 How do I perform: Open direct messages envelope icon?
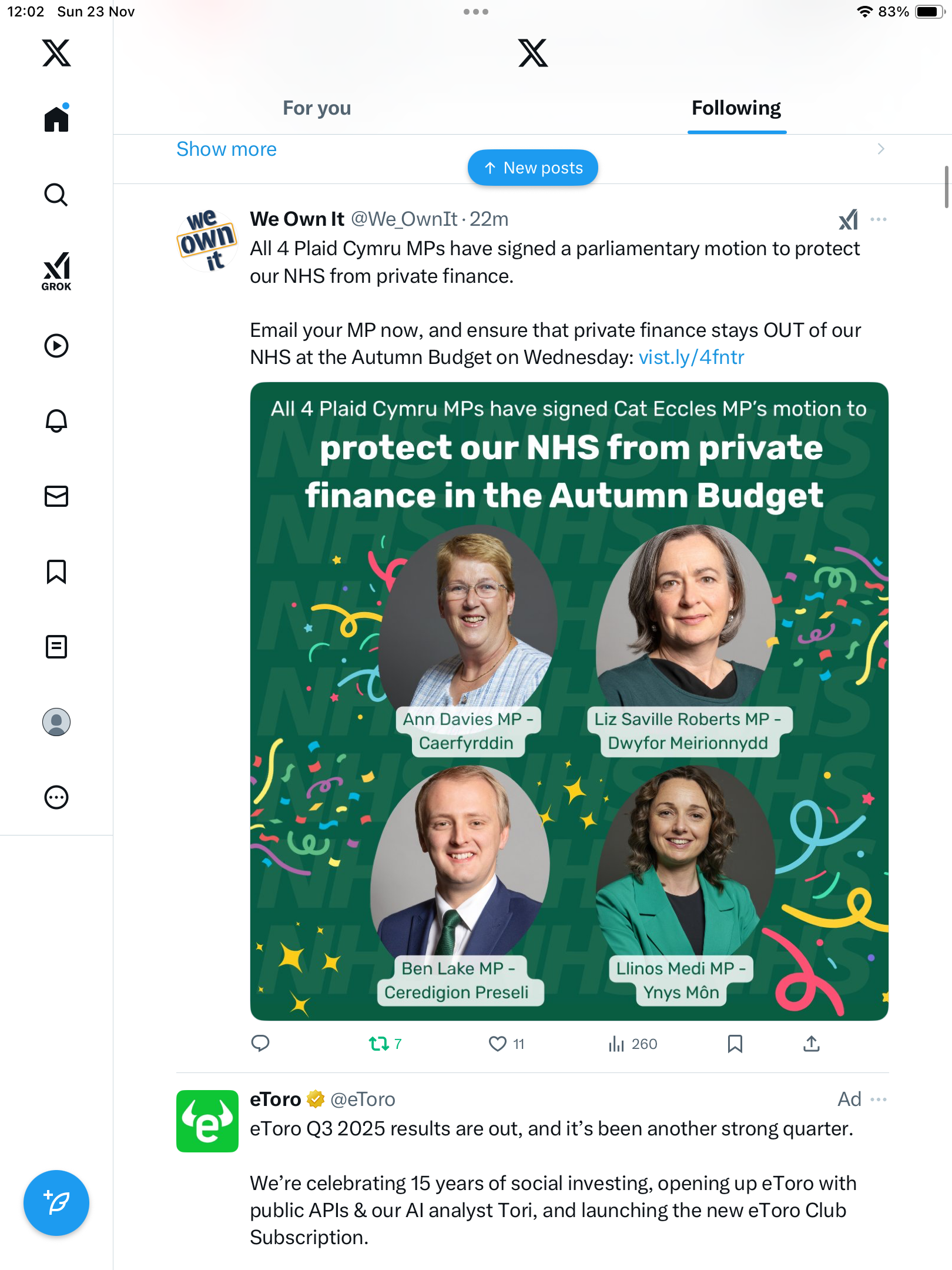pos(56,496)
